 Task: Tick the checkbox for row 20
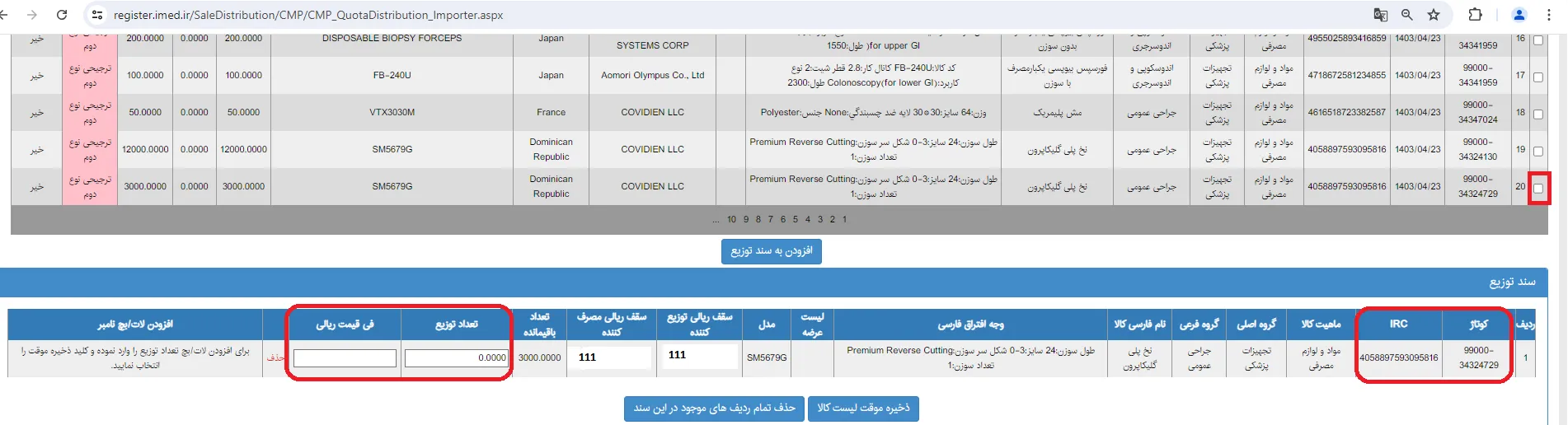[x=1538, y=188]
